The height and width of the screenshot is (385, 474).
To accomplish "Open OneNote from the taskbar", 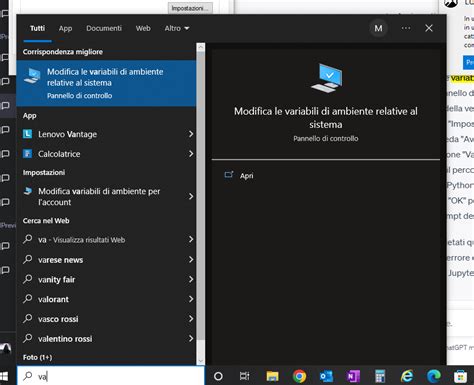I will pyautogui.click(x=353, y=376).
